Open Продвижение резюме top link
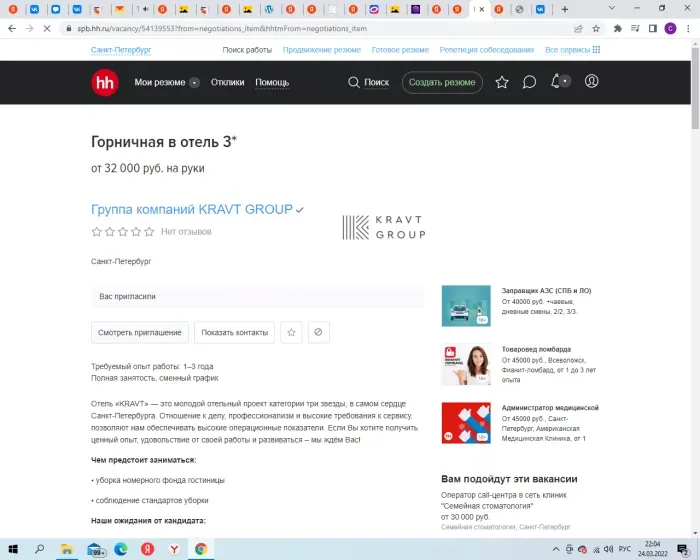This screenshot has width=700, height=560. pyautogui.click(x=322, y=50)
